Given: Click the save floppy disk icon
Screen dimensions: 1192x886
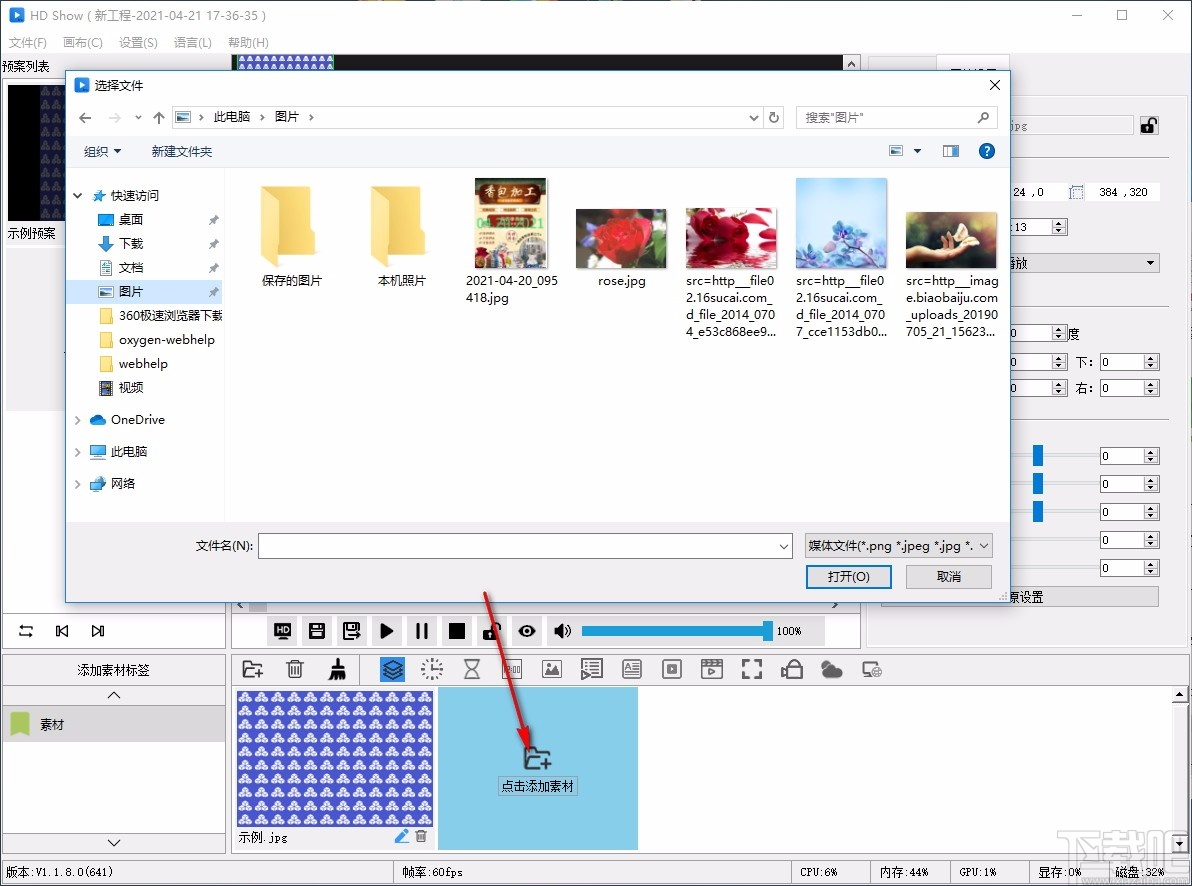Looking at the screenshot, I should point(317,630).
